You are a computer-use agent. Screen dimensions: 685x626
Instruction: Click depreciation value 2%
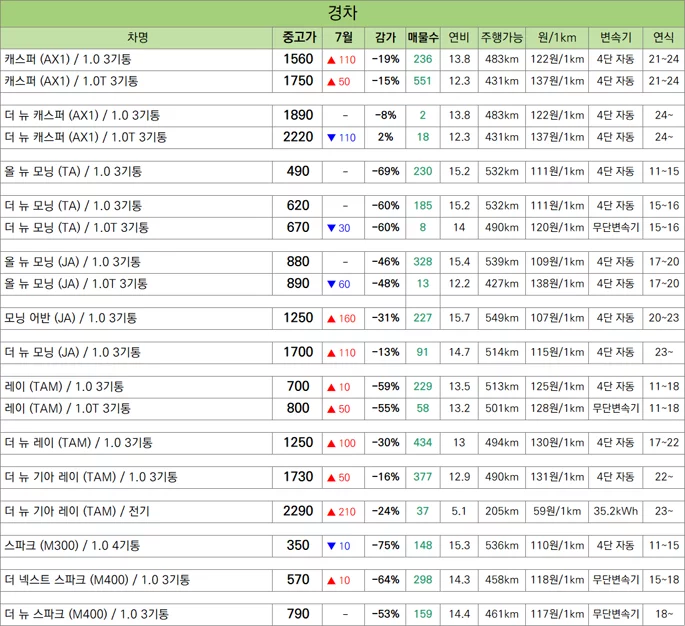pyautogui.click(x=385, y=137)
